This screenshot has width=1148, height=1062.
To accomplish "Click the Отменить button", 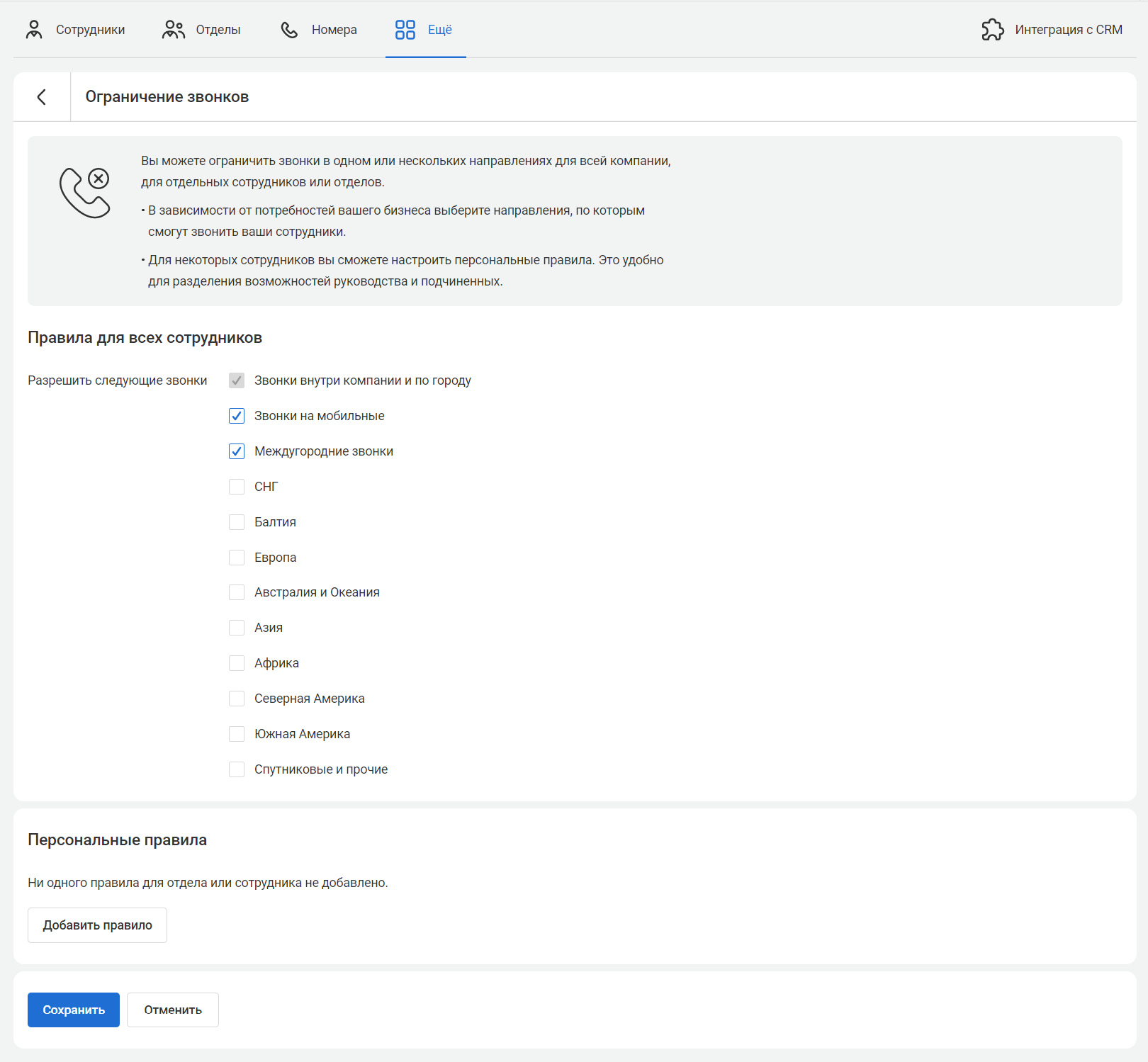I will 173,1010.
